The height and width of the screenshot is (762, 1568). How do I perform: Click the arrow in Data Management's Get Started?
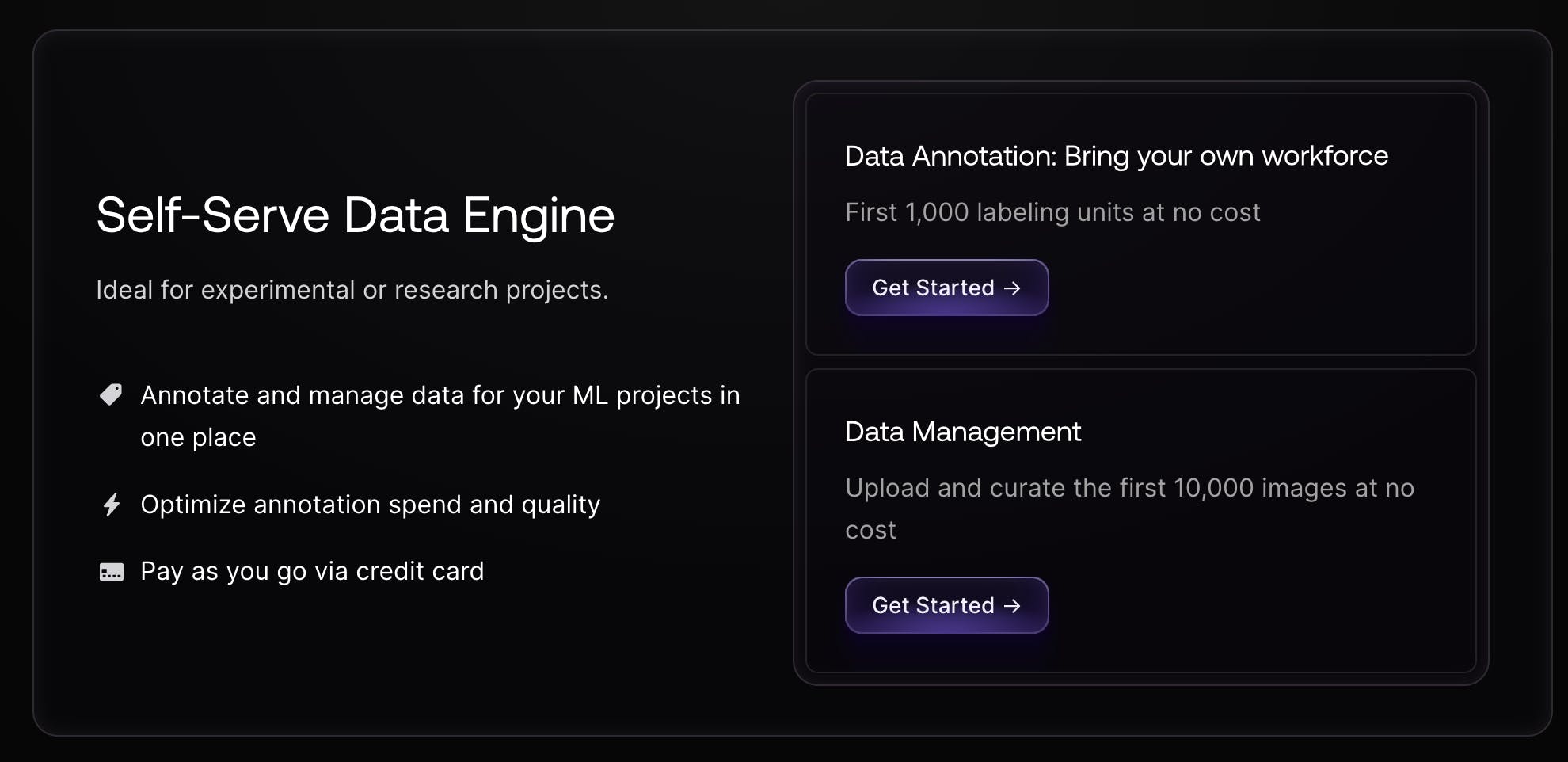[x=1012, y=606]
